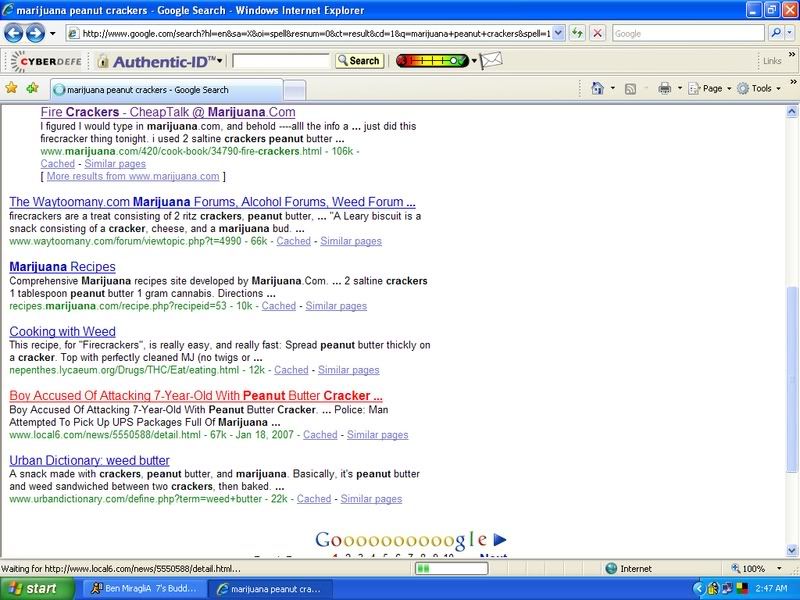Screen dimensions: 800x600
Task: Open a new blank tab
Action: (294, 90)
